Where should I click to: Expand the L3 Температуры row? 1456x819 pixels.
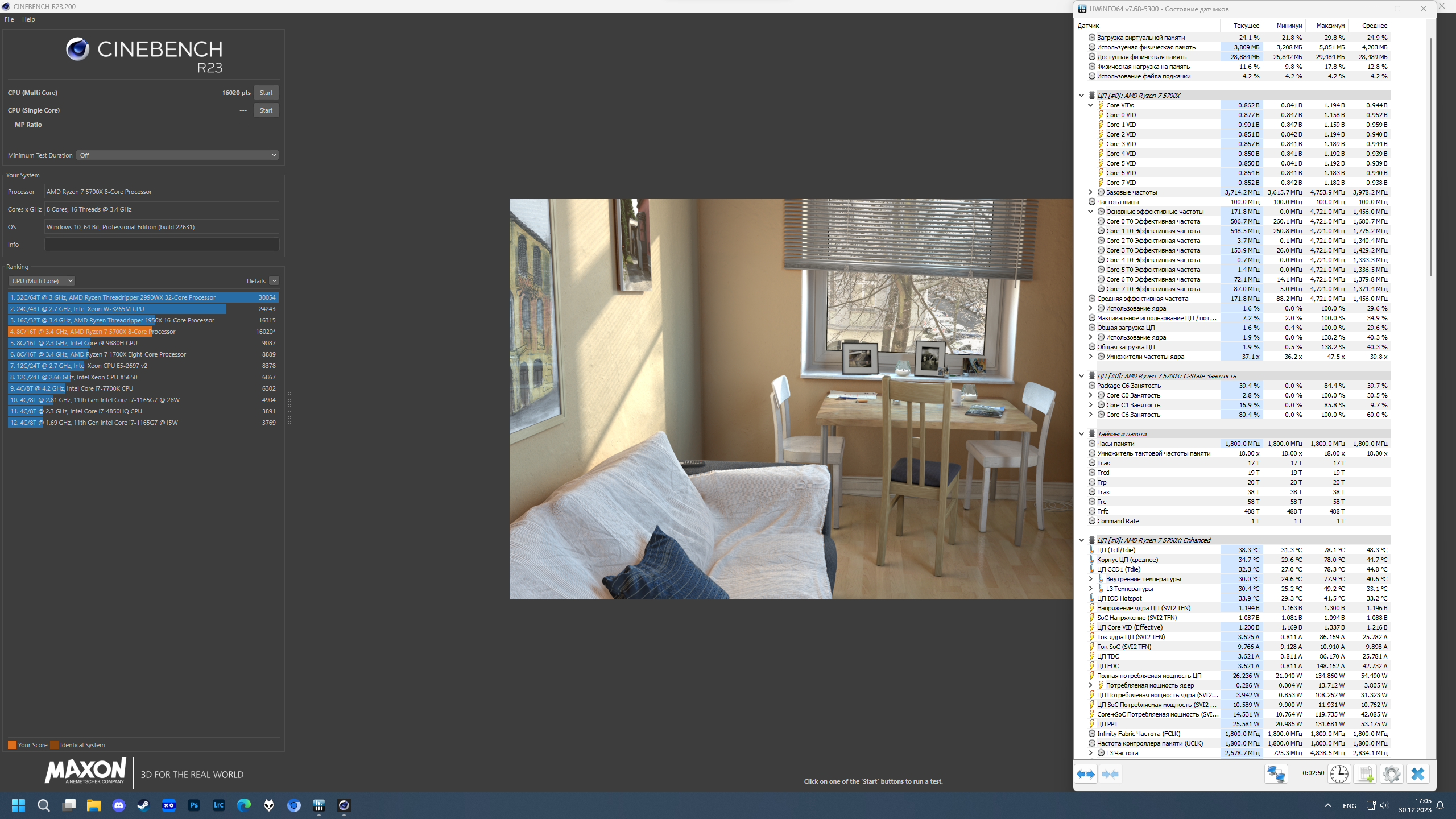pyautogui.click(x=1090, y=589)
